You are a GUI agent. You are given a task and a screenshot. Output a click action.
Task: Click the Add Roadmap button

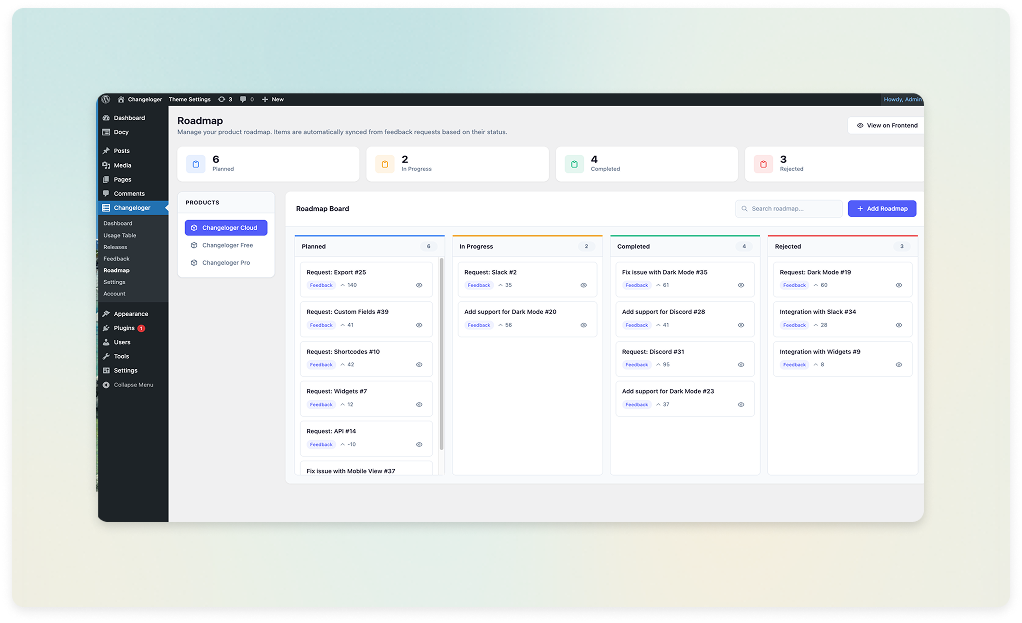pos(881,208)
